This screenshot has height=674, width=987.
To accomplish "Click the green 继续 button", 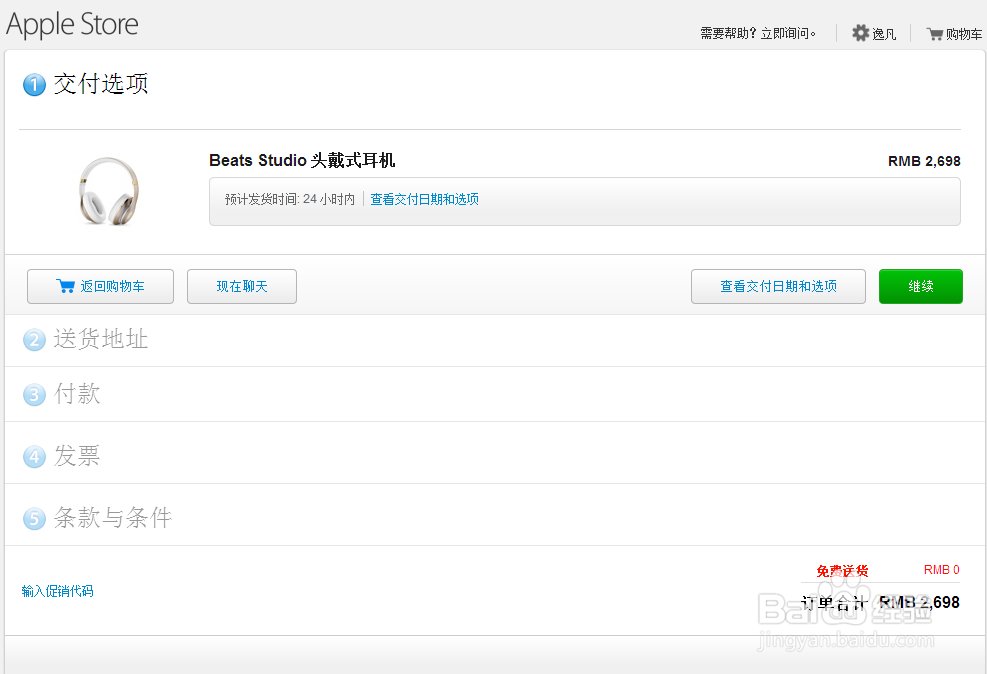I will pyautogui.click(x=920, y=286).
